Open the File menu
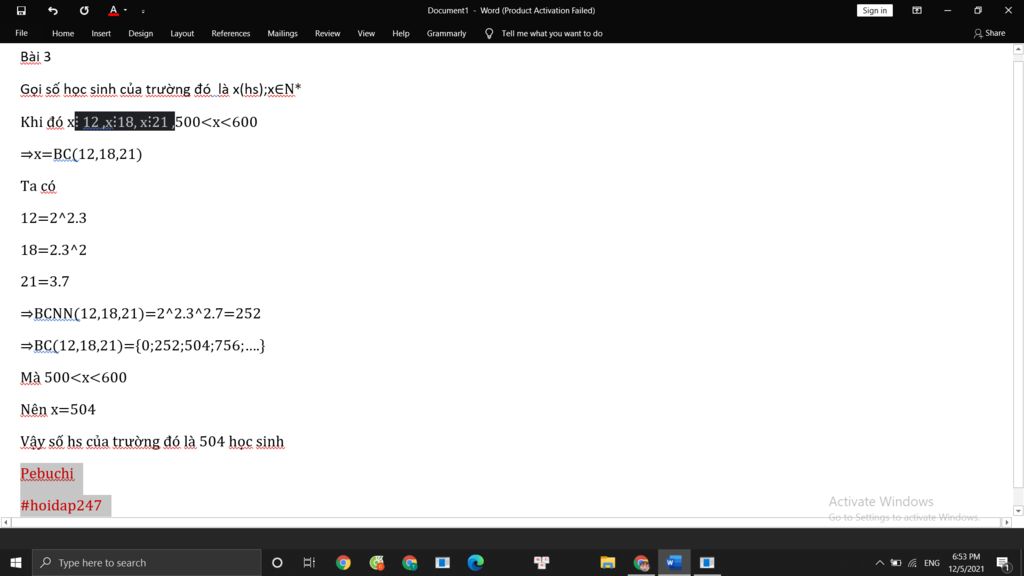The width and height of the screenshot is (1024, 576). (22, 33)
